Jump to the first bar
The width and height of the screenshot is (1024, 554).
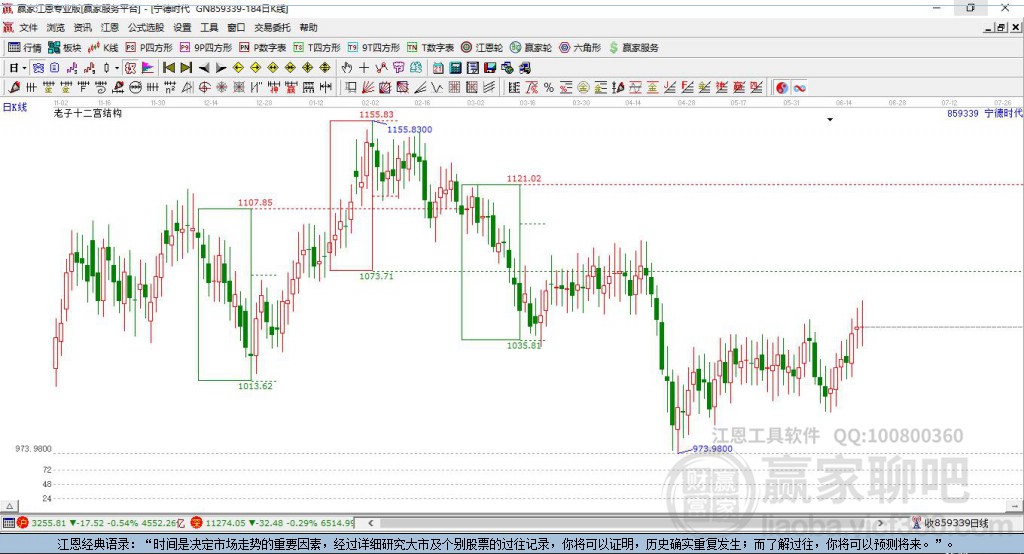click(168, 68)
